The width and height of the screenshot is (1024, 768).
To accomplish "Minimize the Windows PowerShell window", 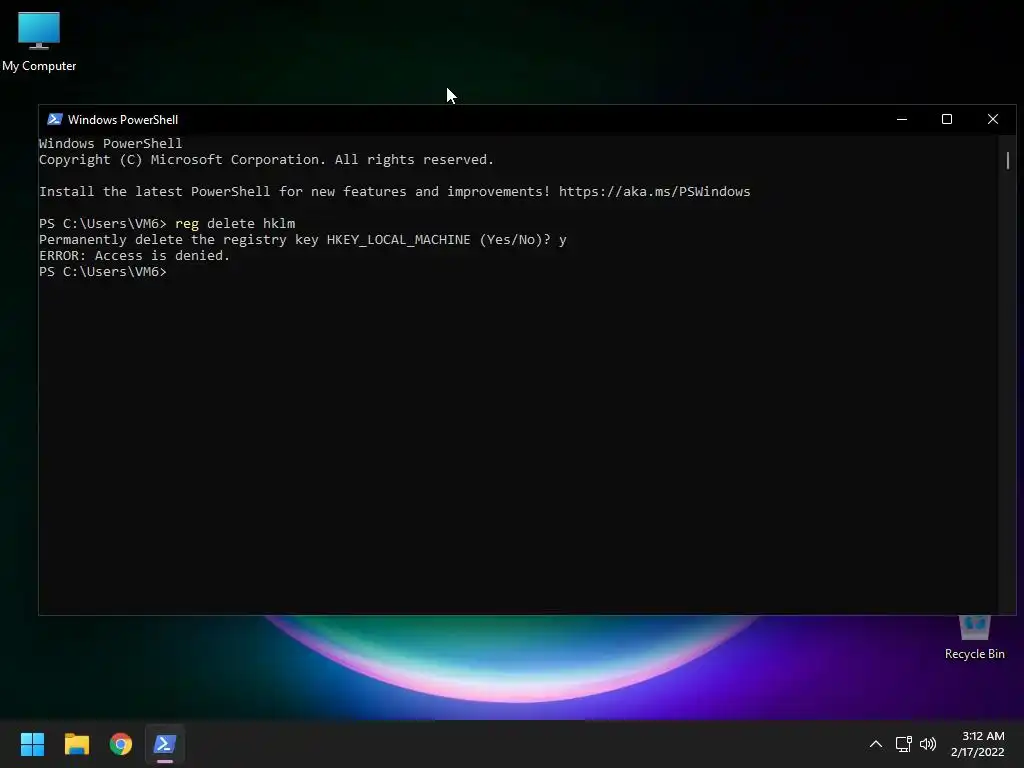I will click(x=902, y=120).
